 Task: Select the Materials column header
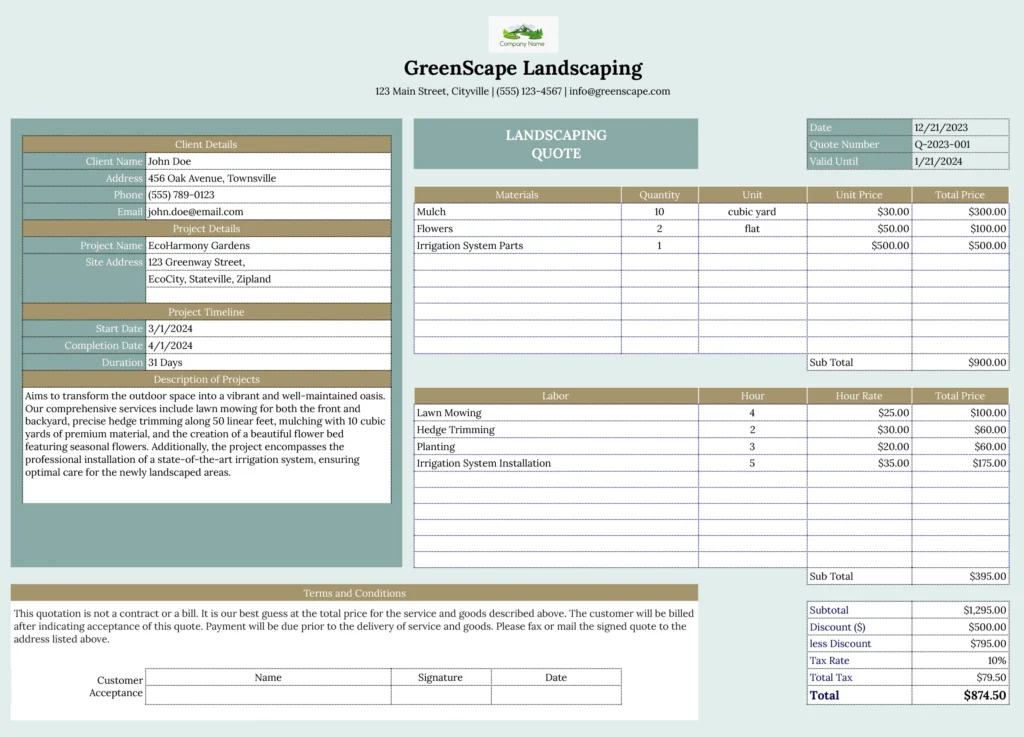[x=517, y=195]
